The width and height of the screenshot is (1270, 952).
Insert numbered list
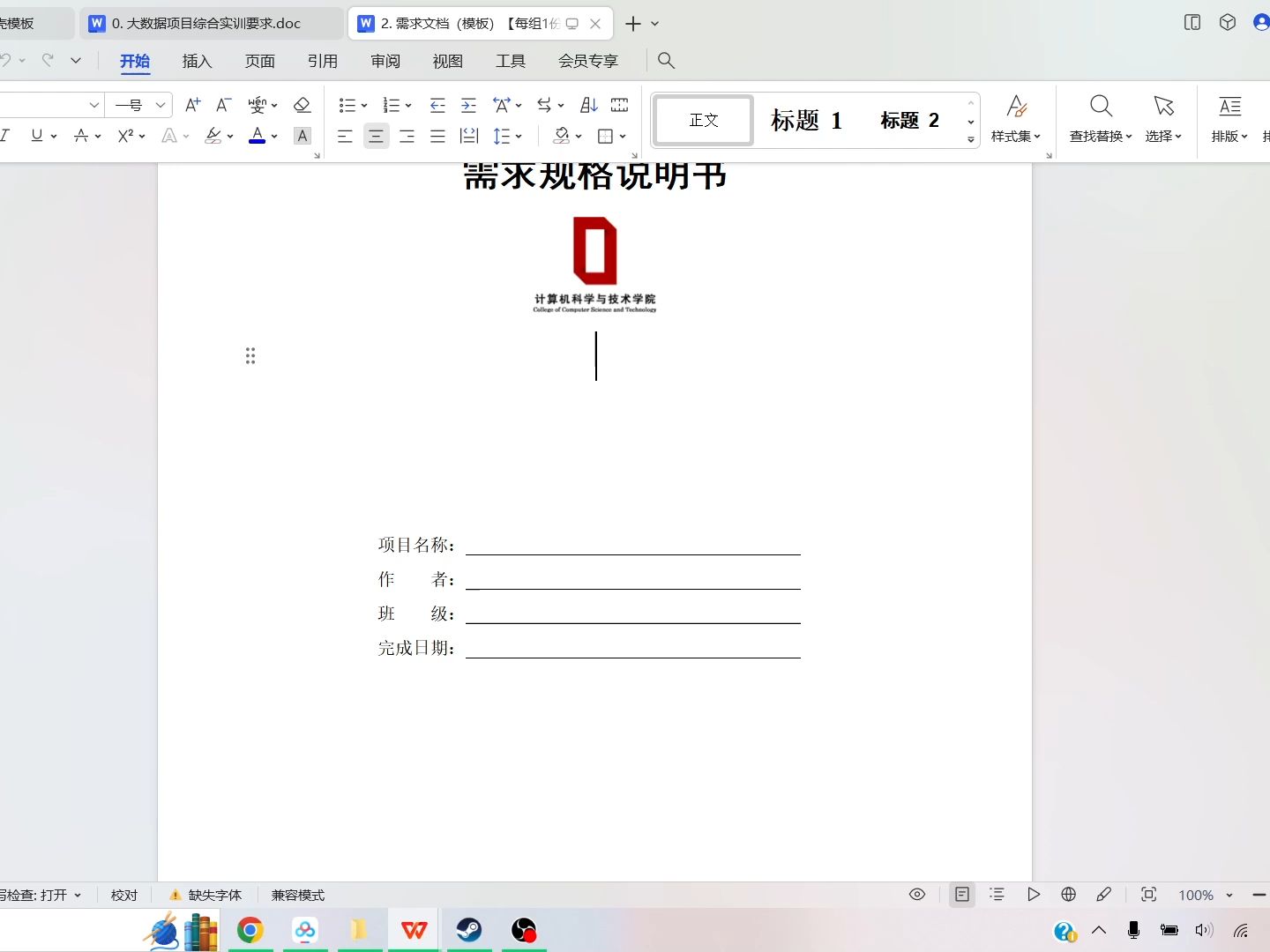click(x=392, y=106)
